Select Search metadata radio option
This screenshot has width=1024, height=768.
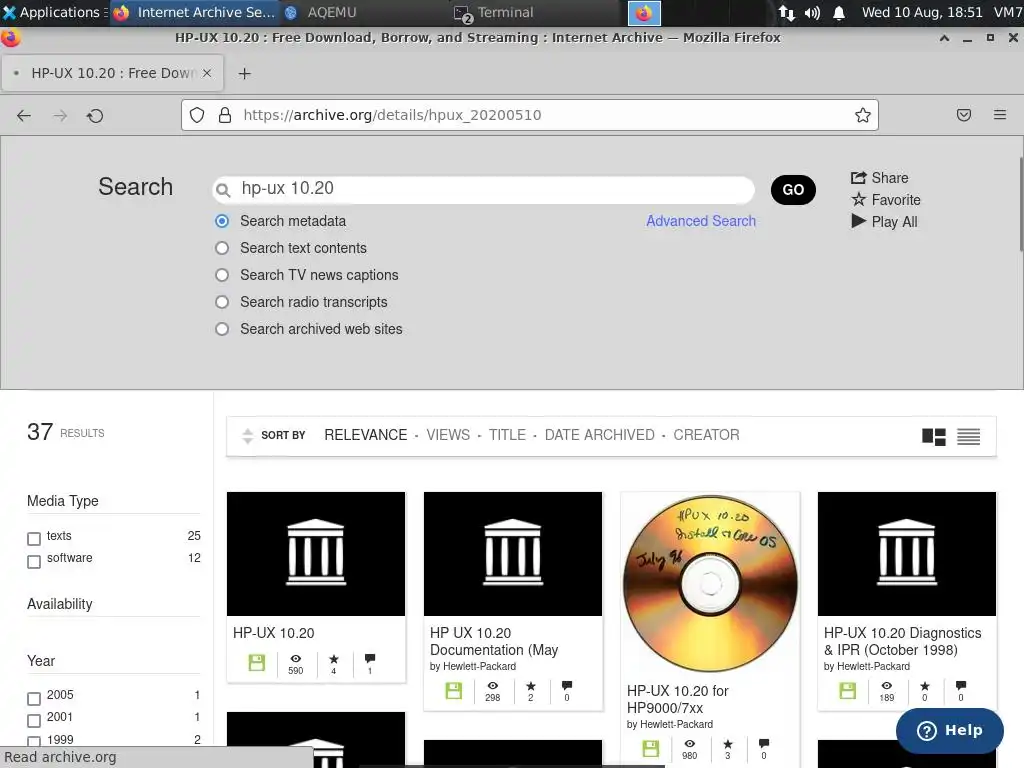222,221
